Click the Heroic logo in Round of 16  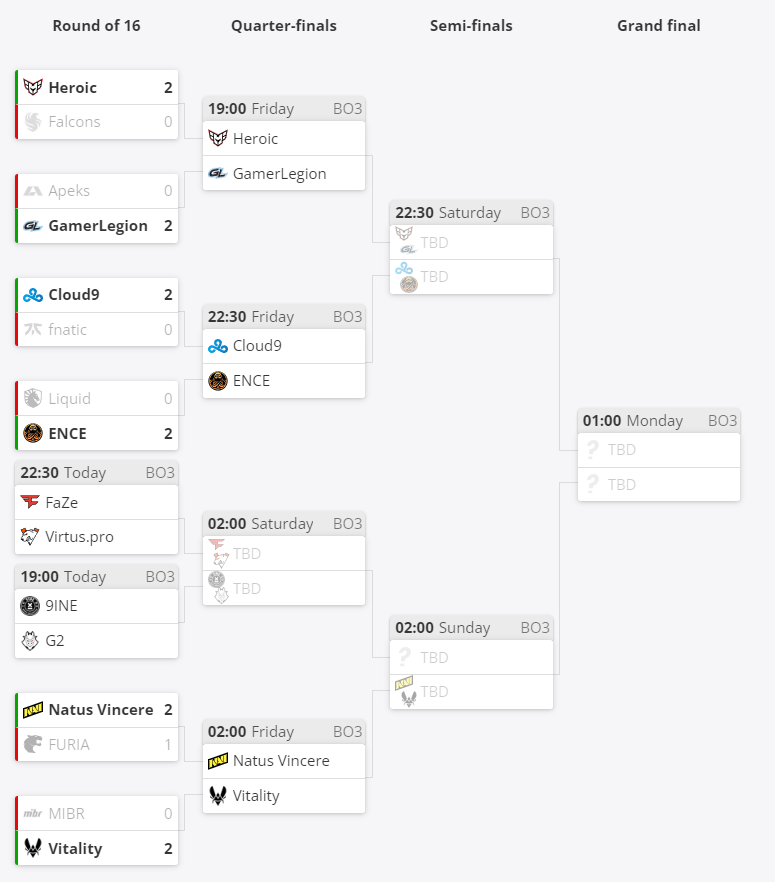click(x=33, y=87)
